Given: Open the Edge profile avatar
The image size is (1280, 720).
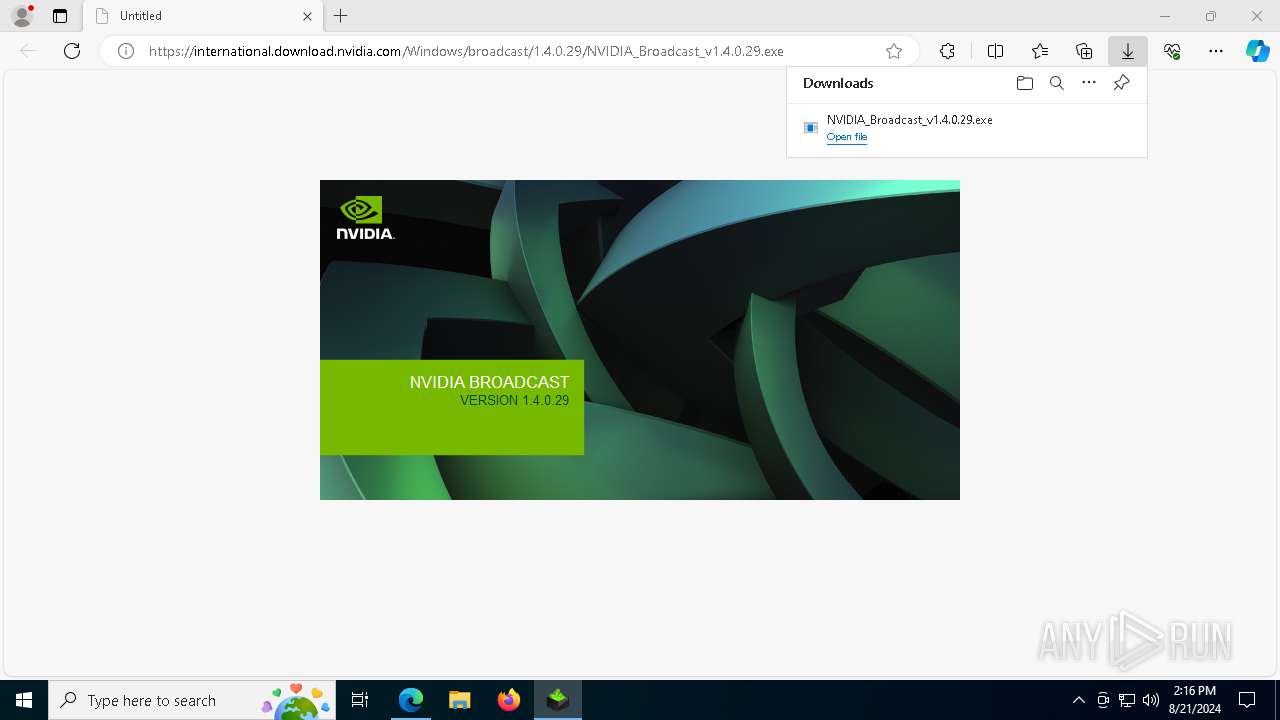Looking at the screenshot, I should pyautogui.click(x=22, y=16).
